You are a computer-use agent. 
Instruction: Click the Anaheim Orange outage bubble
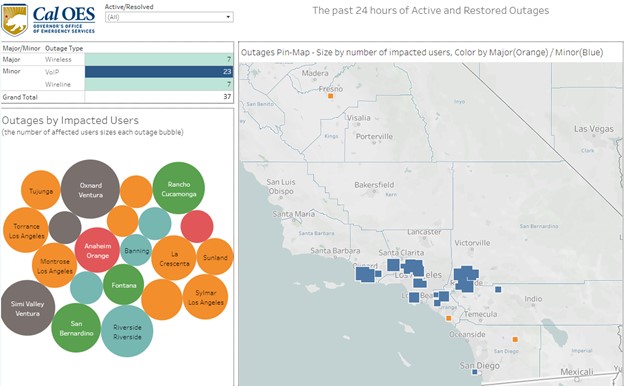click(x=97, y=250)
